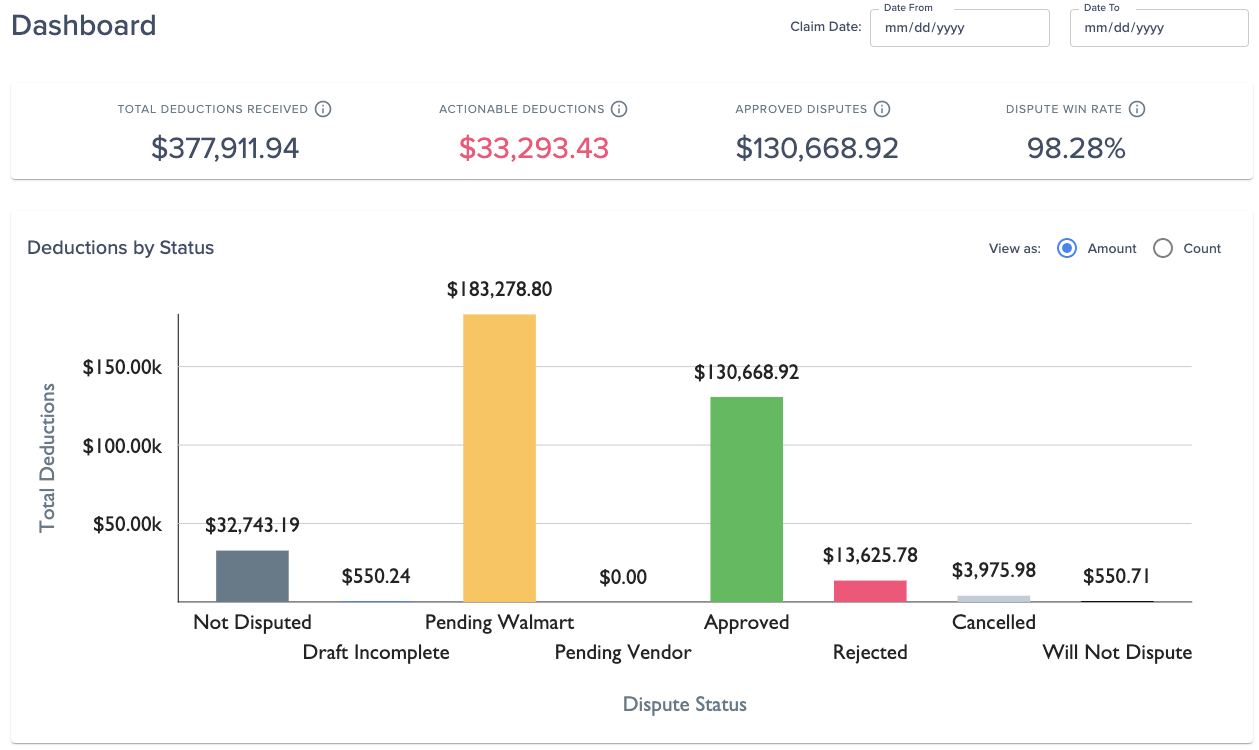Click info icon beside Actionable Deductions
The width and height of the screenshot is (1259, 750).
(619, 109)
